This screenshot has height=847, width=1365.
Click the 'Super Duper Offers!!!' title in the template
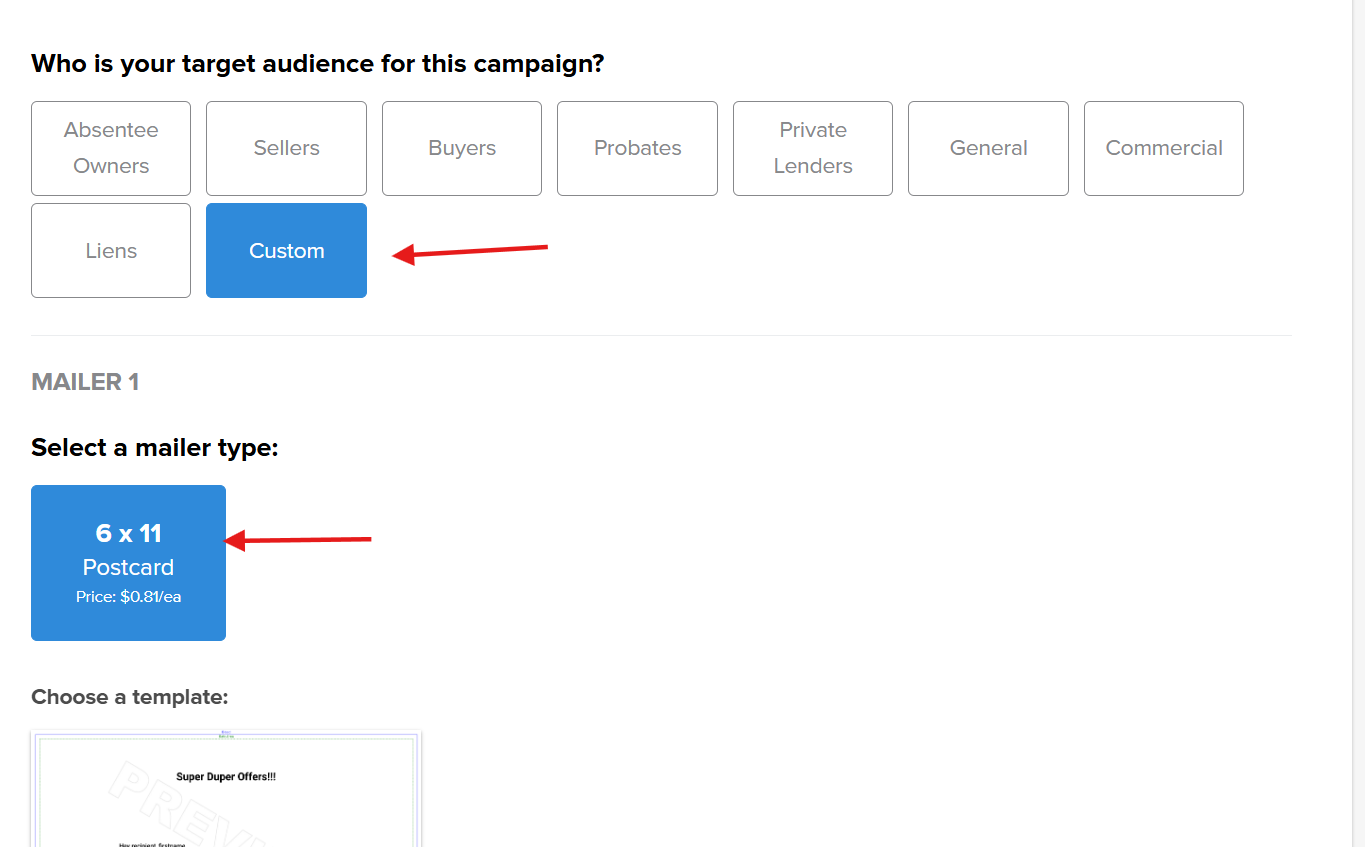(x=226, y=777)
